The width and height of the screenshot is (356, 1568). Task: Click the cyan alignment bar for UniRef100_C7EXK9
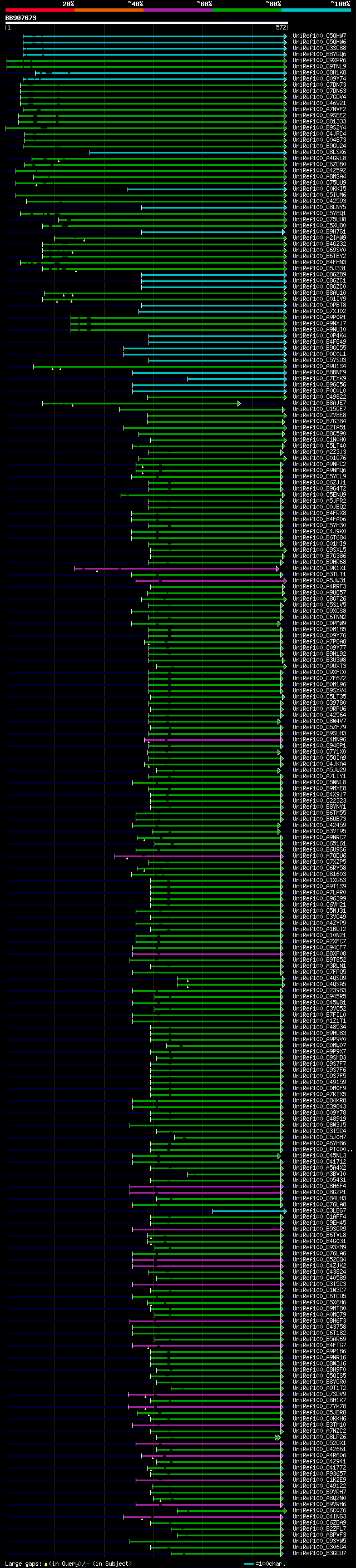tap(237, 379)
